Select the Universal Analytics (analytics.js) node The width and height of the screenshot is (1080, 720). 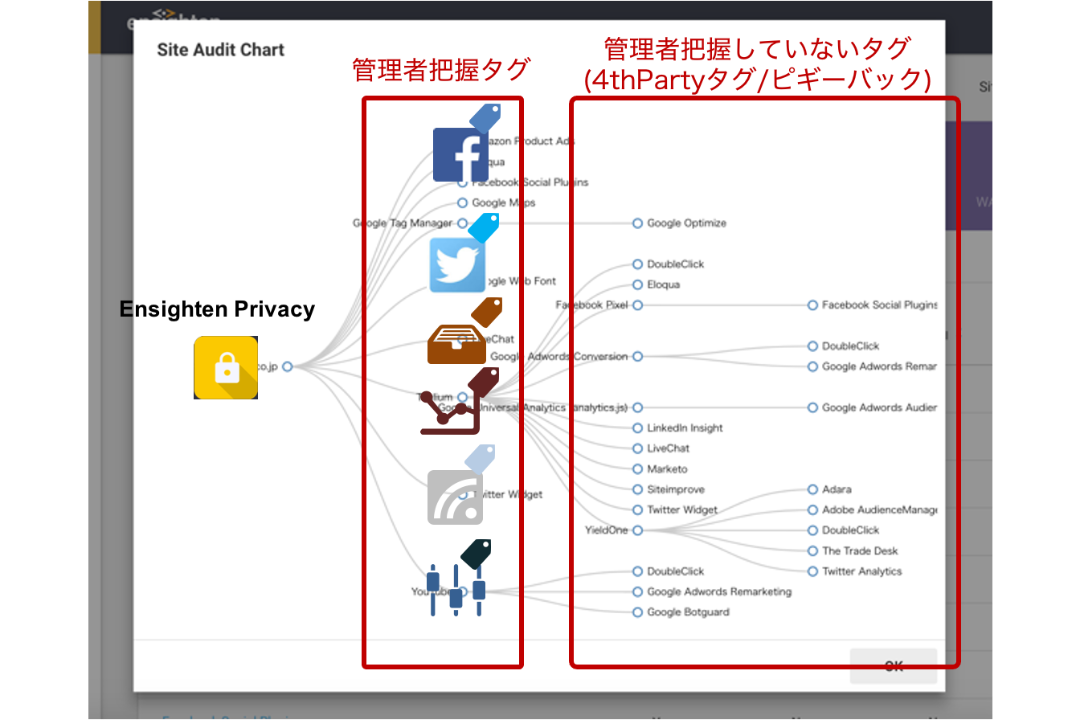point(637,408)
